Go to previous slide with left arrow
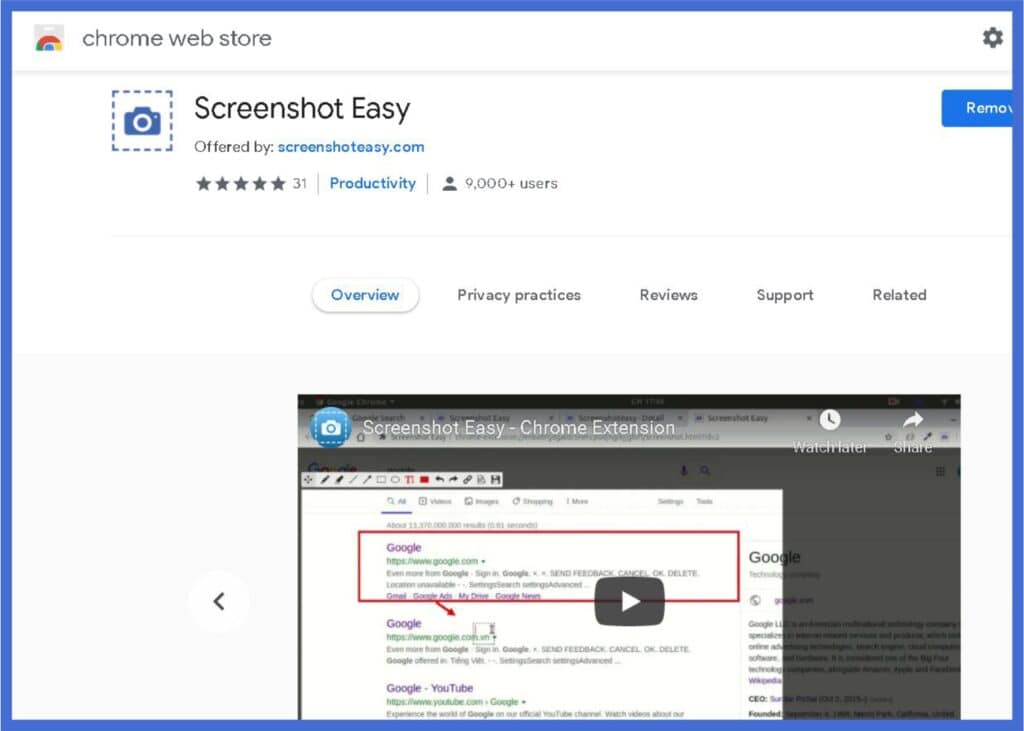Image resolution: width=1024 pixels, height=731 pixels. click(x=219, y=601)
